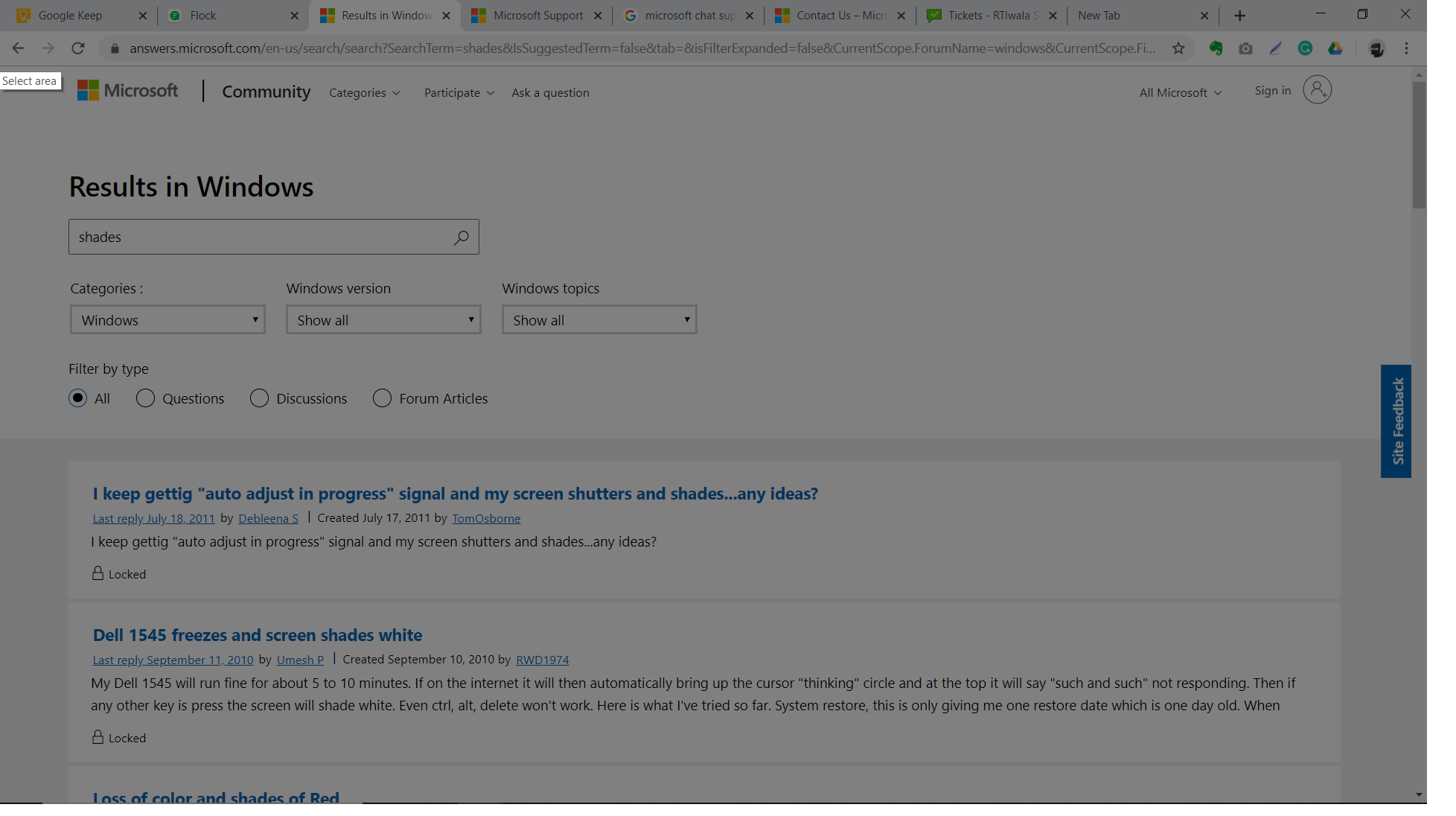Switch to the Tickets - RTIwala tab

(x=993, y=16)
